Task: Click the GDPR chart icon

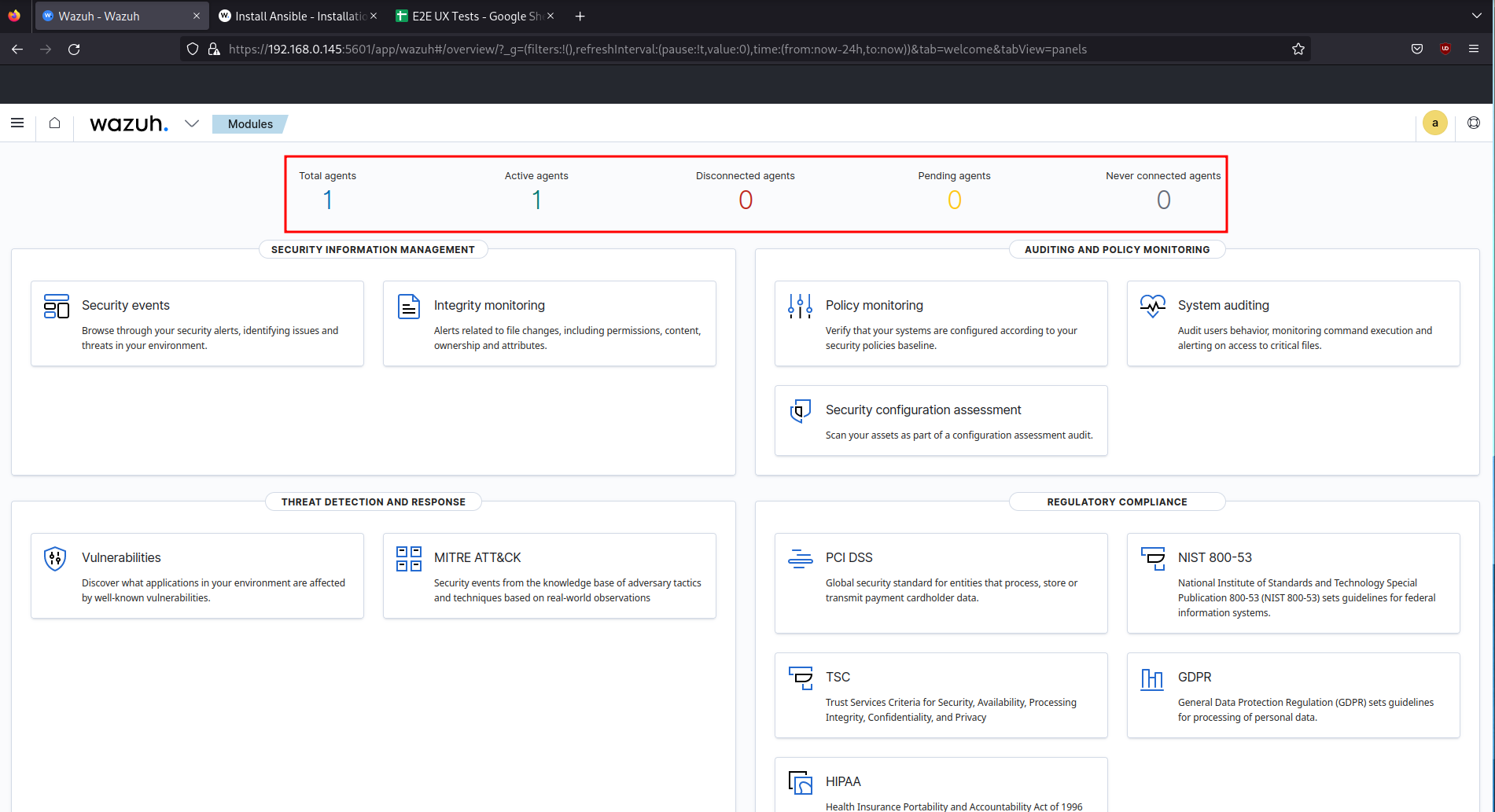Action: [1152, 678]
